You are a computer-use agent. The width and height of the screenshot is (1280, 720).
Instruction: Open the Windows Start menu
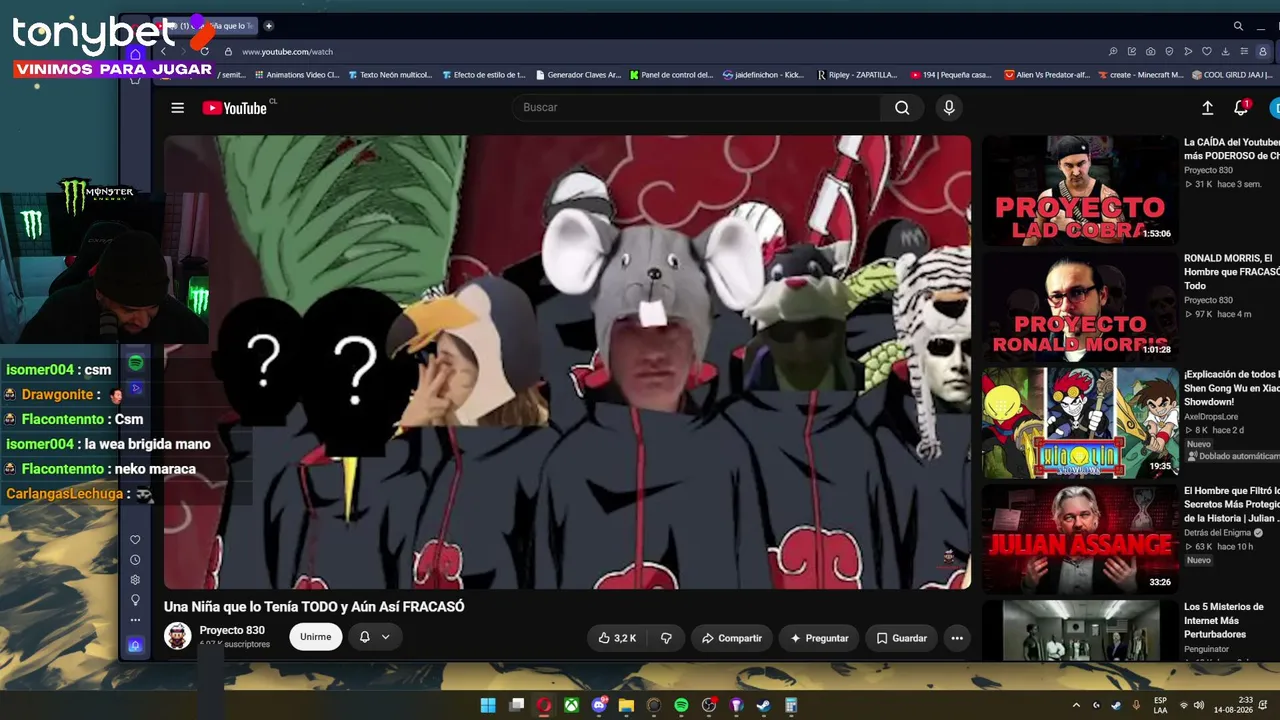click(x=488, y=705)
